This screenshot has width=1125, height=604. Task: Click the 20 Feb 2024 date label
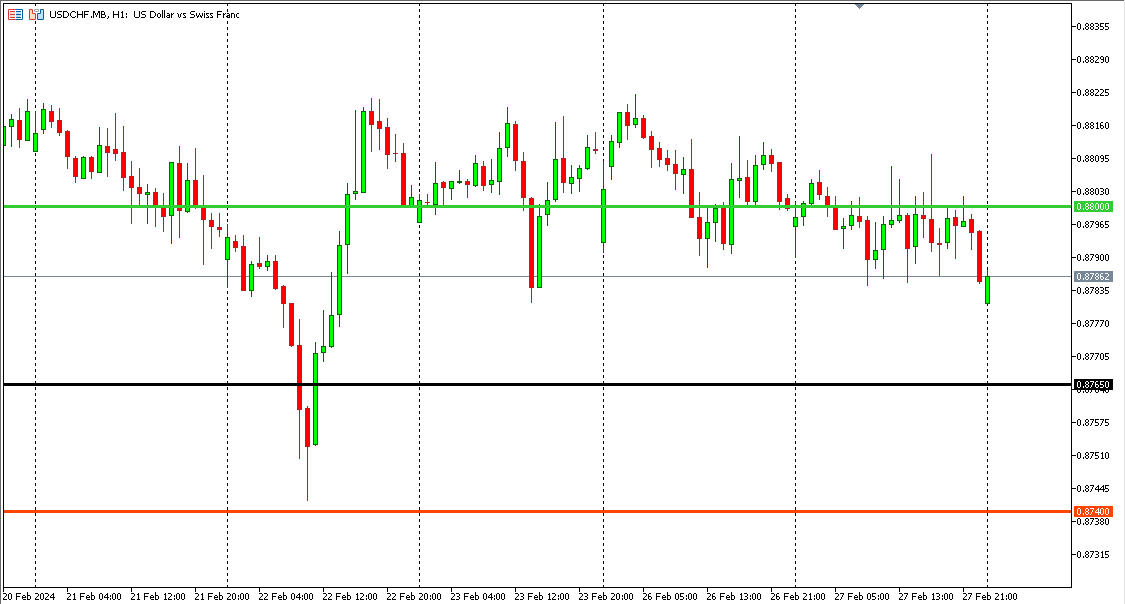pos(29,597)
